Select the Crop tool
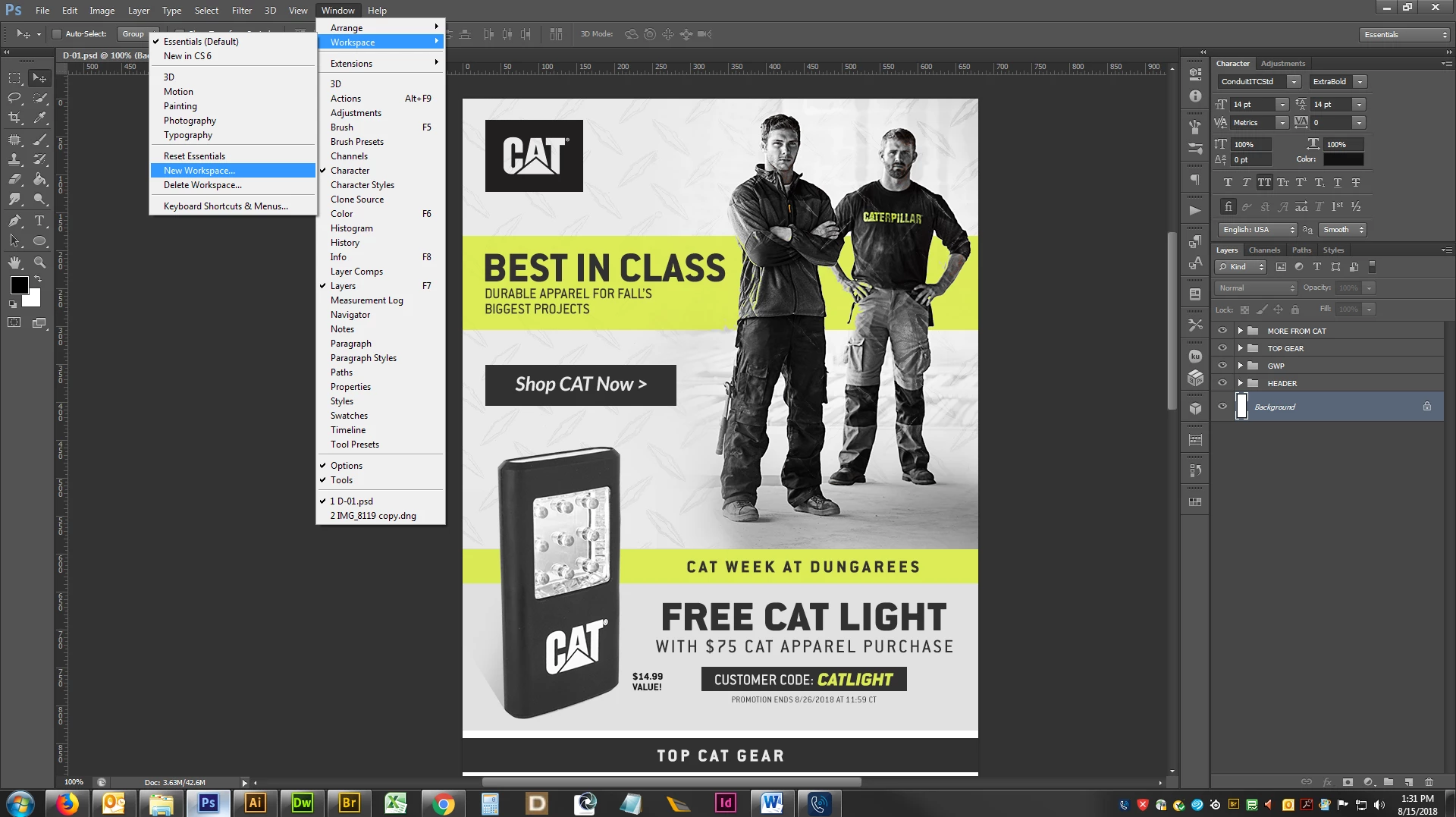Screen dimensions: 1456x817 pyautogui.click(x=14, y=118)
